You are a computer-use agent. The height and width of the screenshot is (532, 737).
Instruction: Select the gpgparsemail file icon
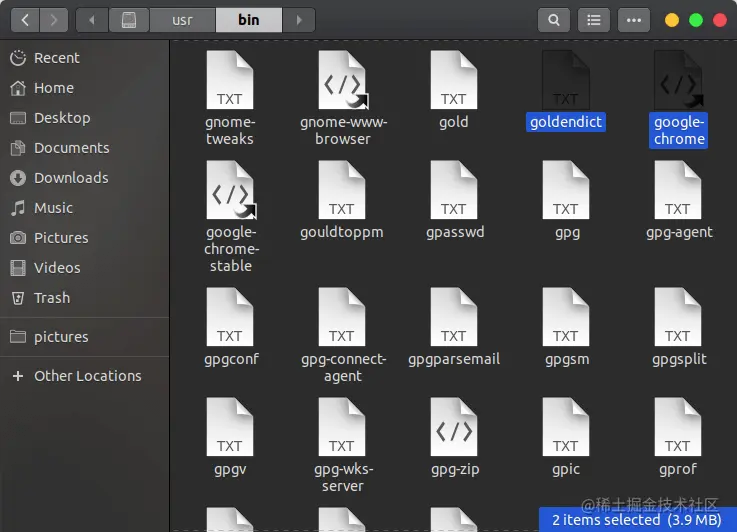point(454,317)
